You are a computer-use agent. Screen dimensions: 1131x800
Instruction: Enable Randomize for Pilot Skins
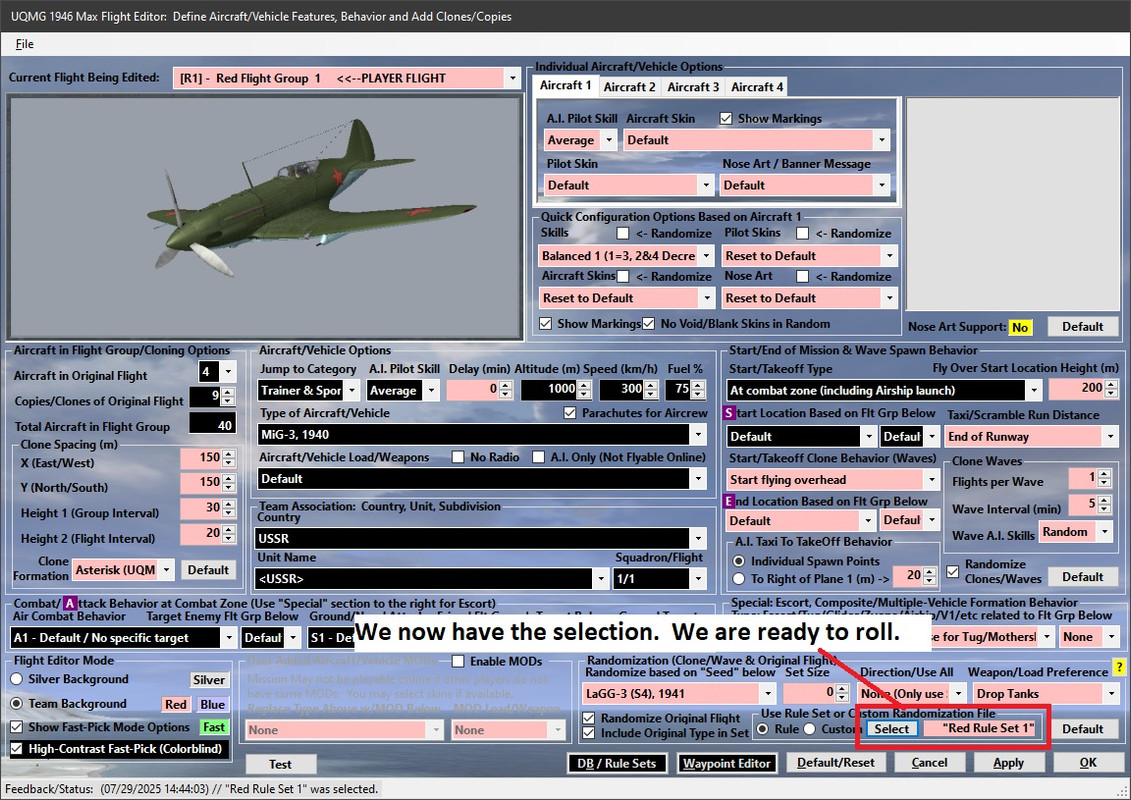click(x=802, y=233)
